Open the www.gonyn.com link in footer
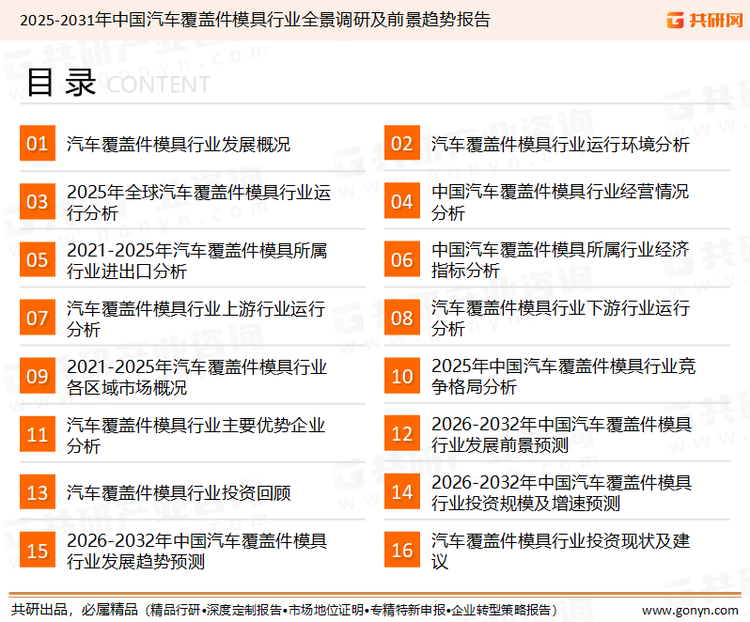Screen dimensions: 750x622 pos(690,611)
